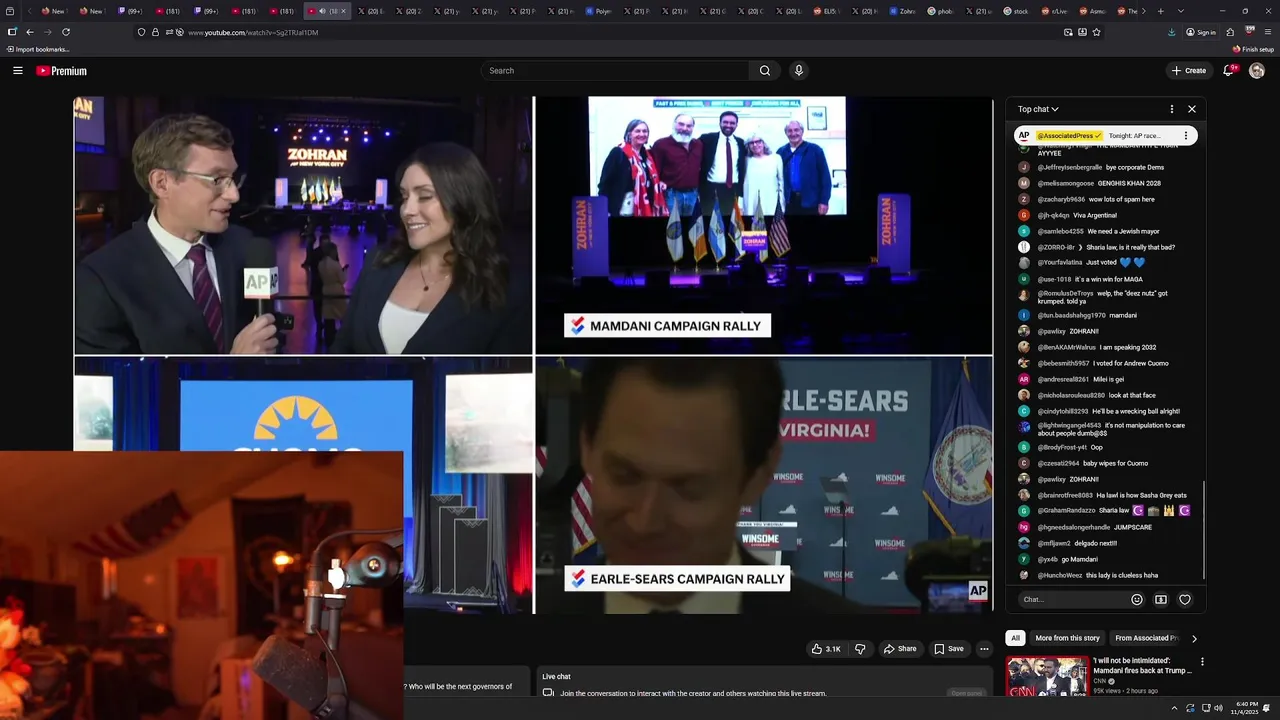
Task: Like the video with 3.1K likes
Action: (x=826, y=649)
